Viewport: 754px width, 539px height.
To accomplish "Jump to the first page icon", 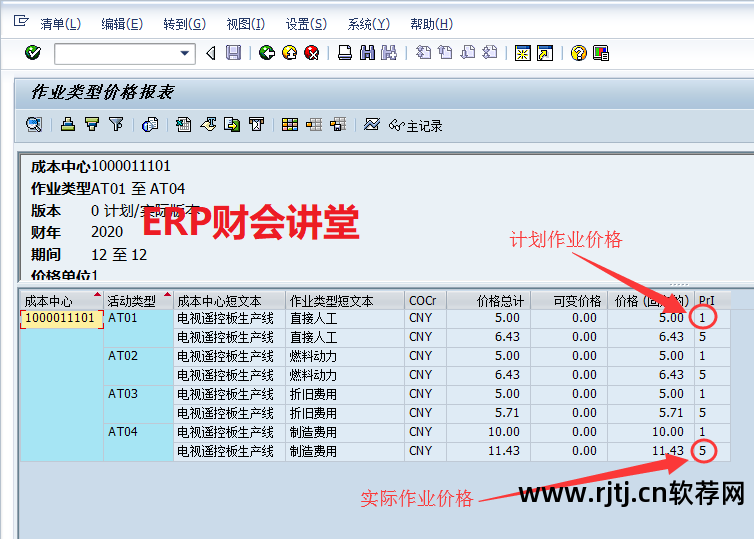I will pos(424,52).
